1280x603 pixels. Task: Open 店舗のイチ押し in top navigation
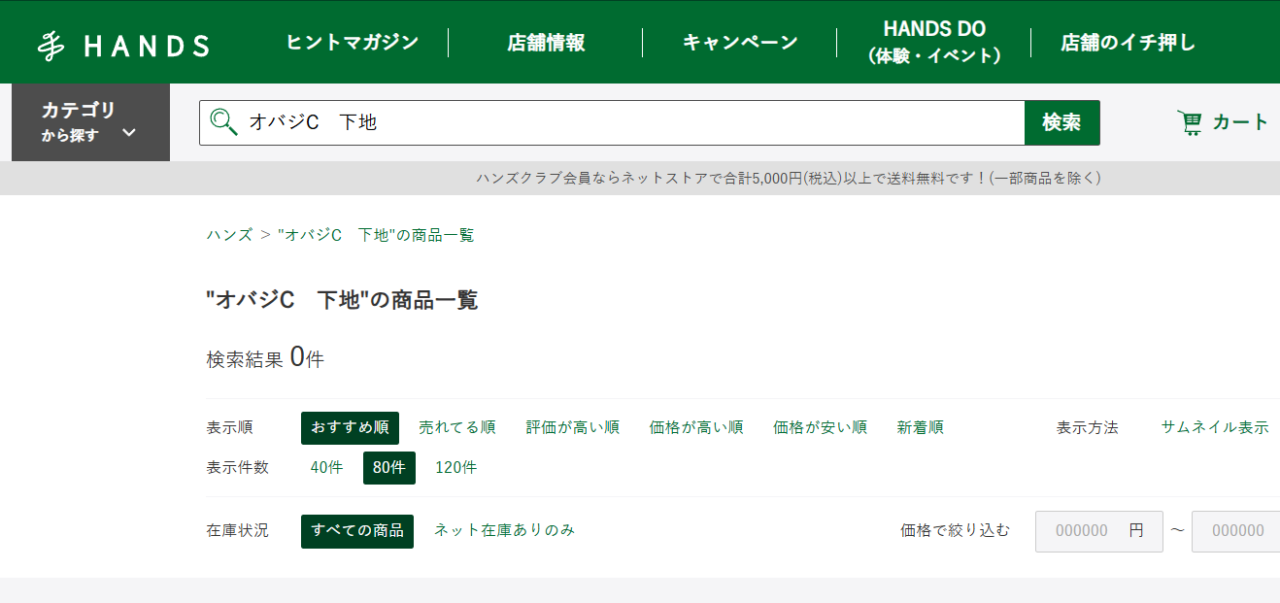click(x=1128, y=42)
